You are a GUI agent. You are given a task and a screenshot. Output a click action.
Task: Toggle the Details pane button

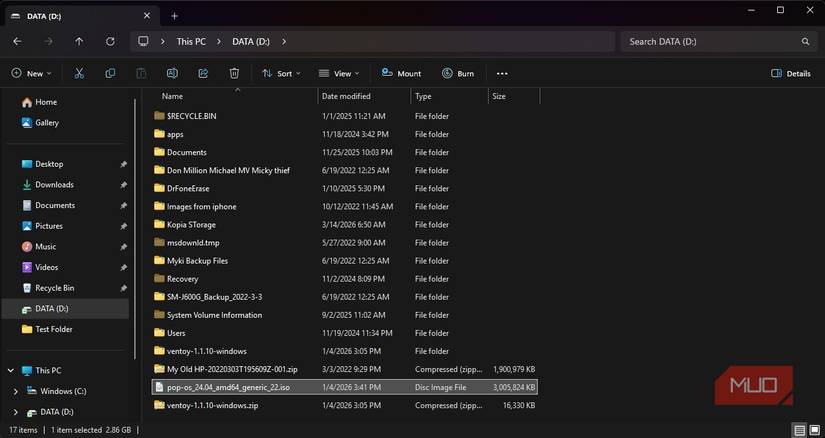click(x=791, y=74)
